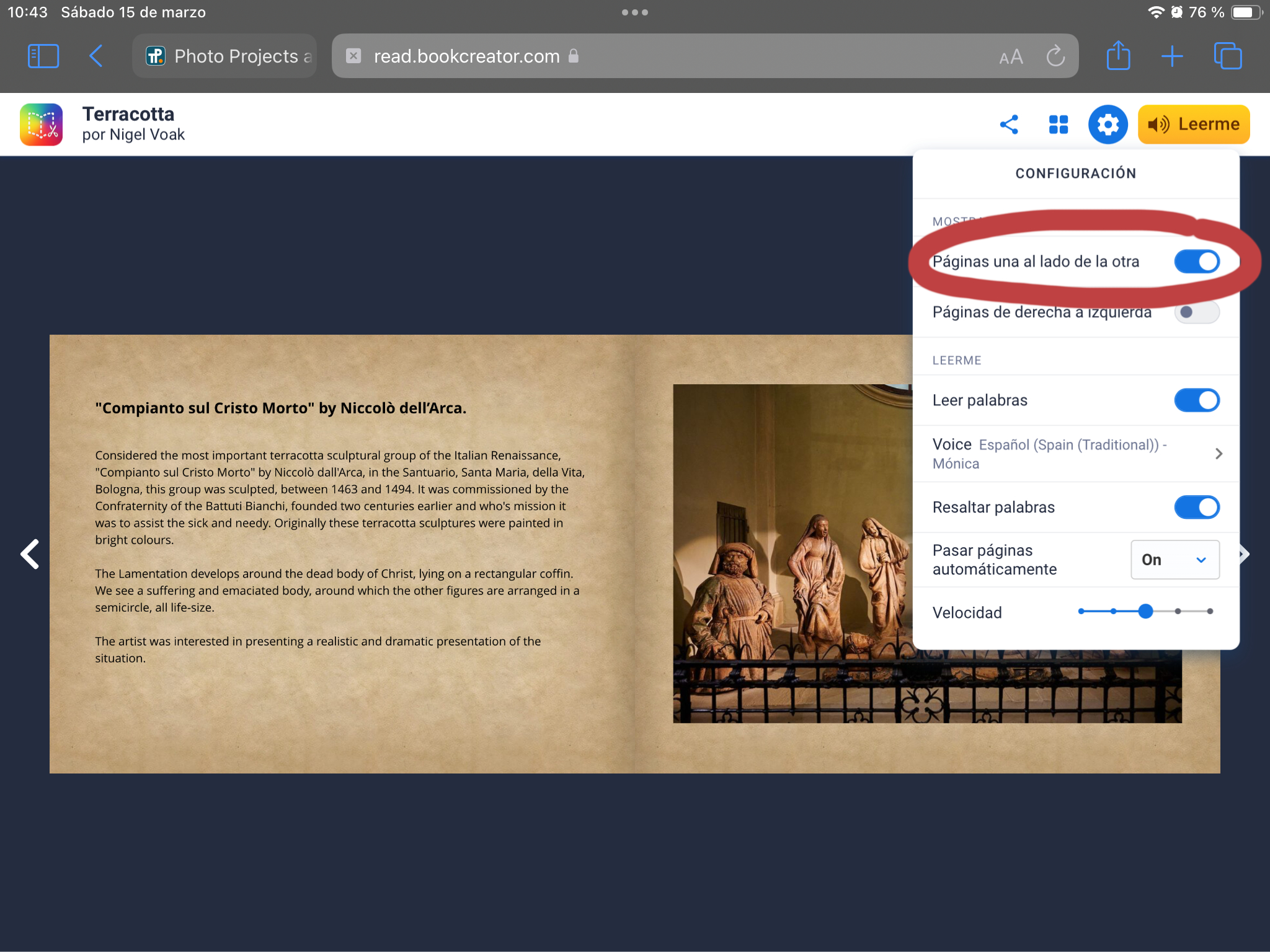Screen dimensions: 1270x952
Task: Go back with Safari back arrow
Action: click(x=95, y=56)
